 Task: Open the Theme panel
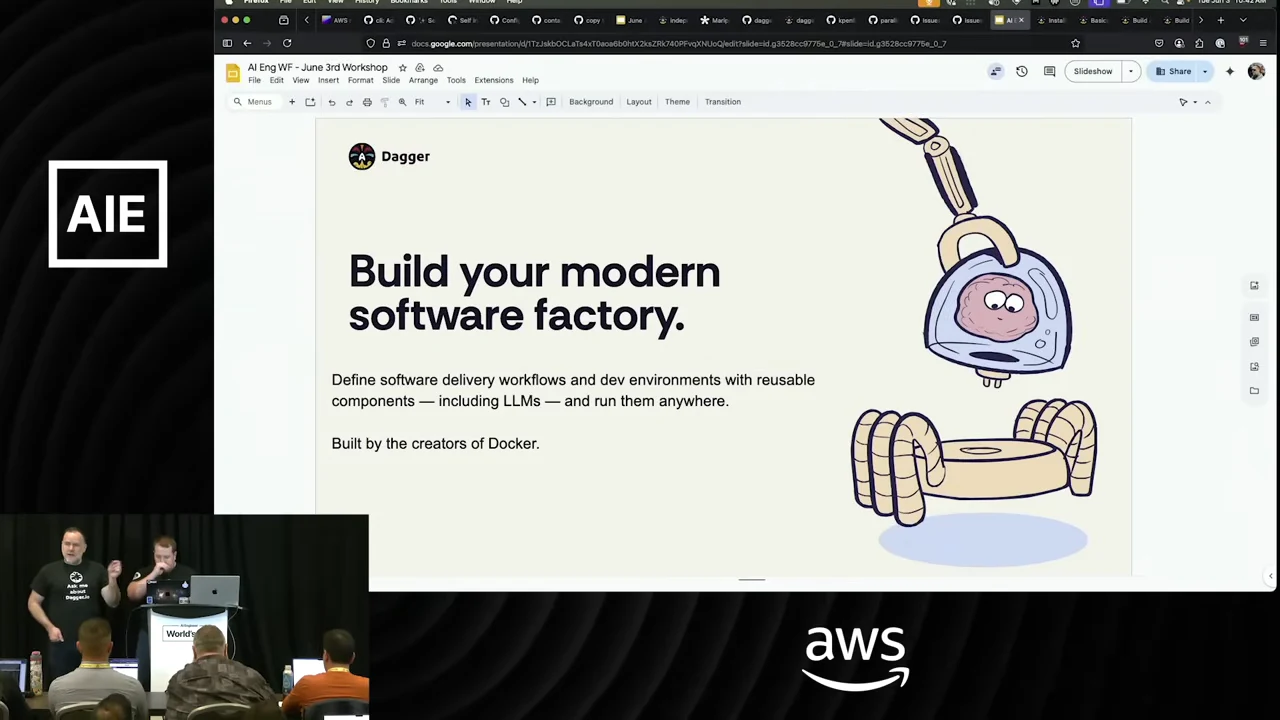point(677,102)
